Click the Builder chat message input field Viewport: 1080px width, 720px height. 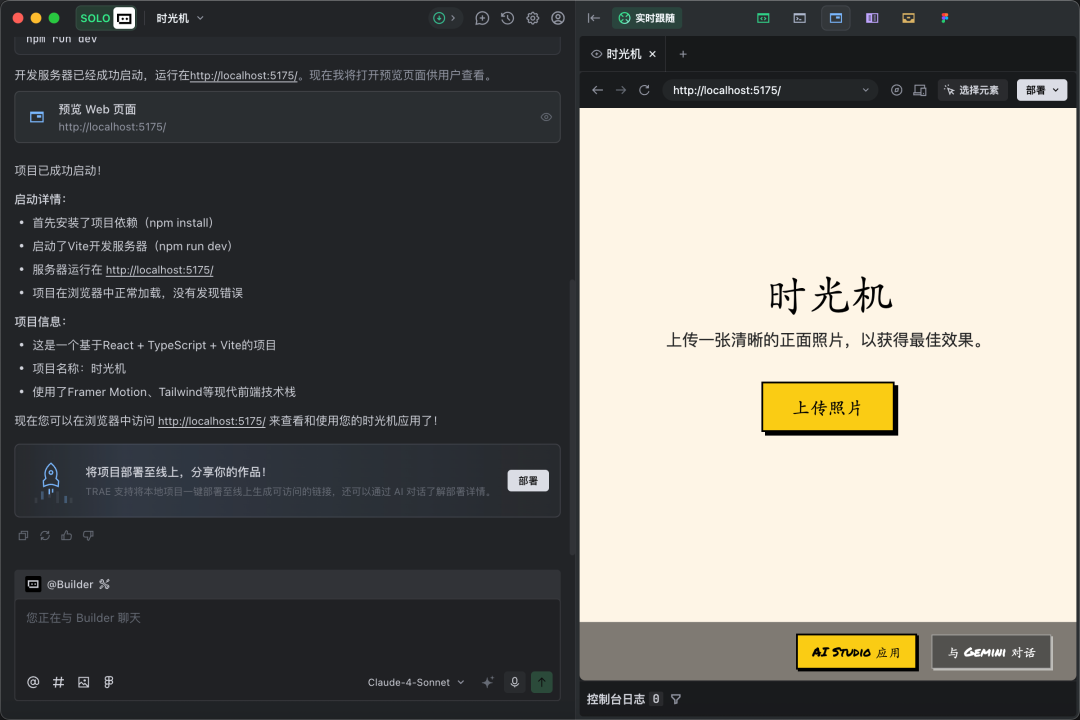tap(287, 630)
